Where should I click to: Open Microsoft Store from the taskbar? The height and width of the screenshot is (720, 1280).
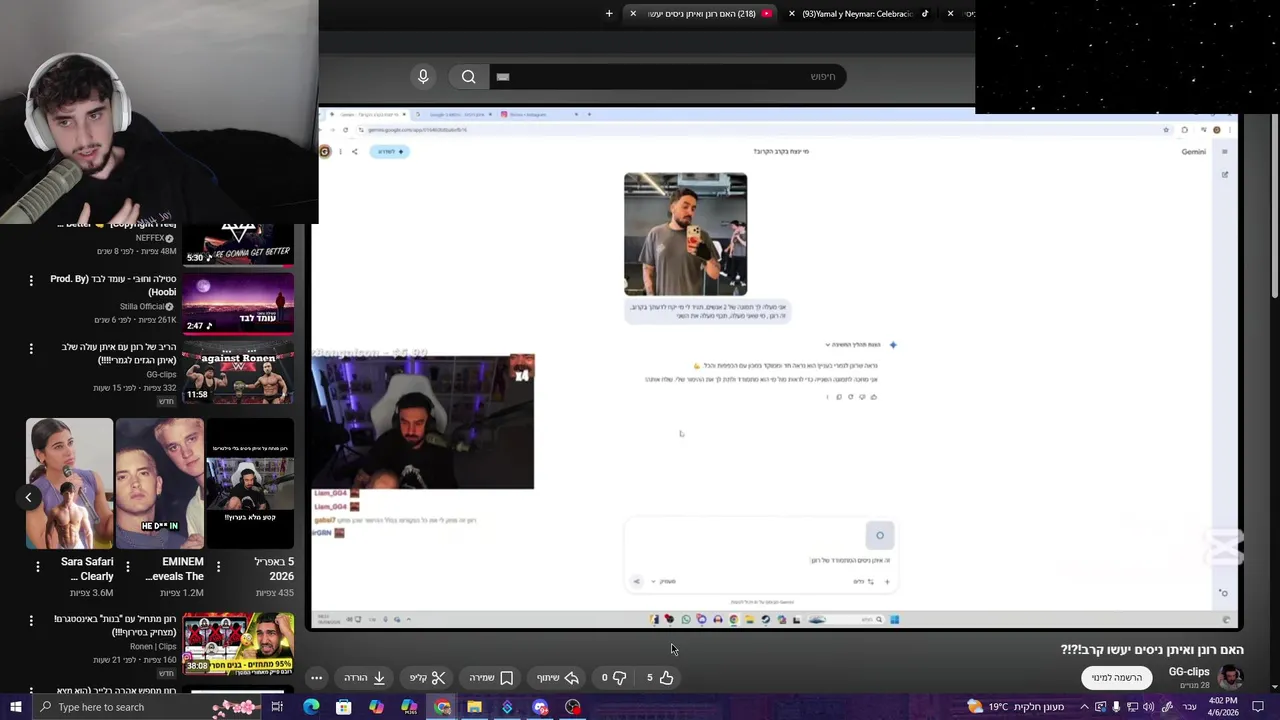click(x=344, y=707)
